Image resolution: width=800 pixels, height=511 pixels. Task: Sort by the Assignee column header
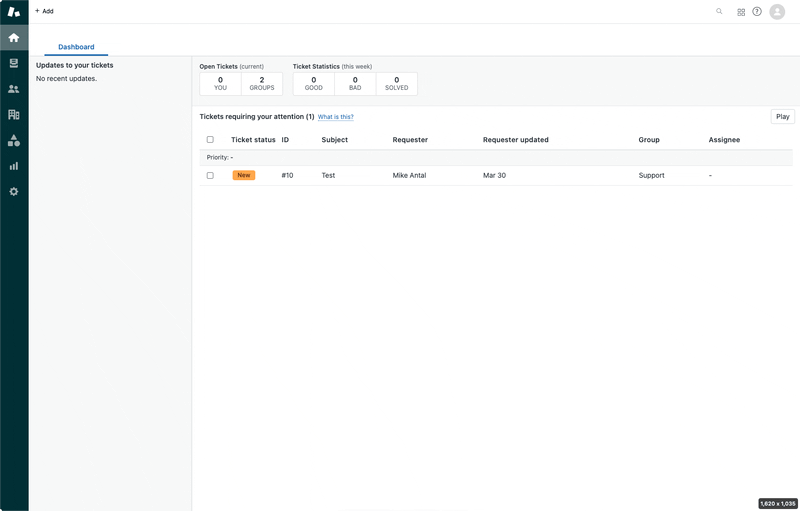(724, 140)
